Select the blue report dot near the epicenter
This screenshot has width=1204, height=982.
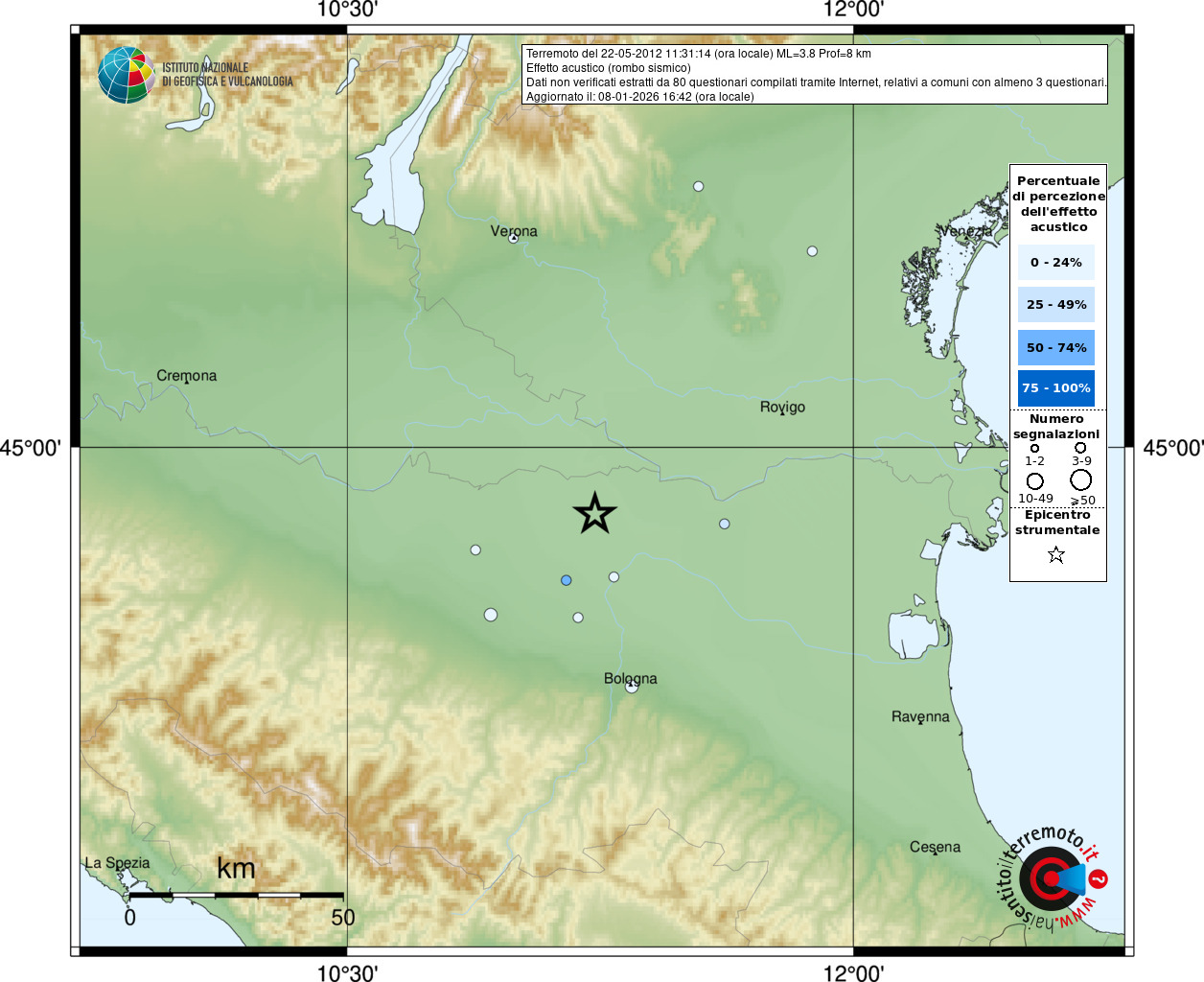(567, 580)
